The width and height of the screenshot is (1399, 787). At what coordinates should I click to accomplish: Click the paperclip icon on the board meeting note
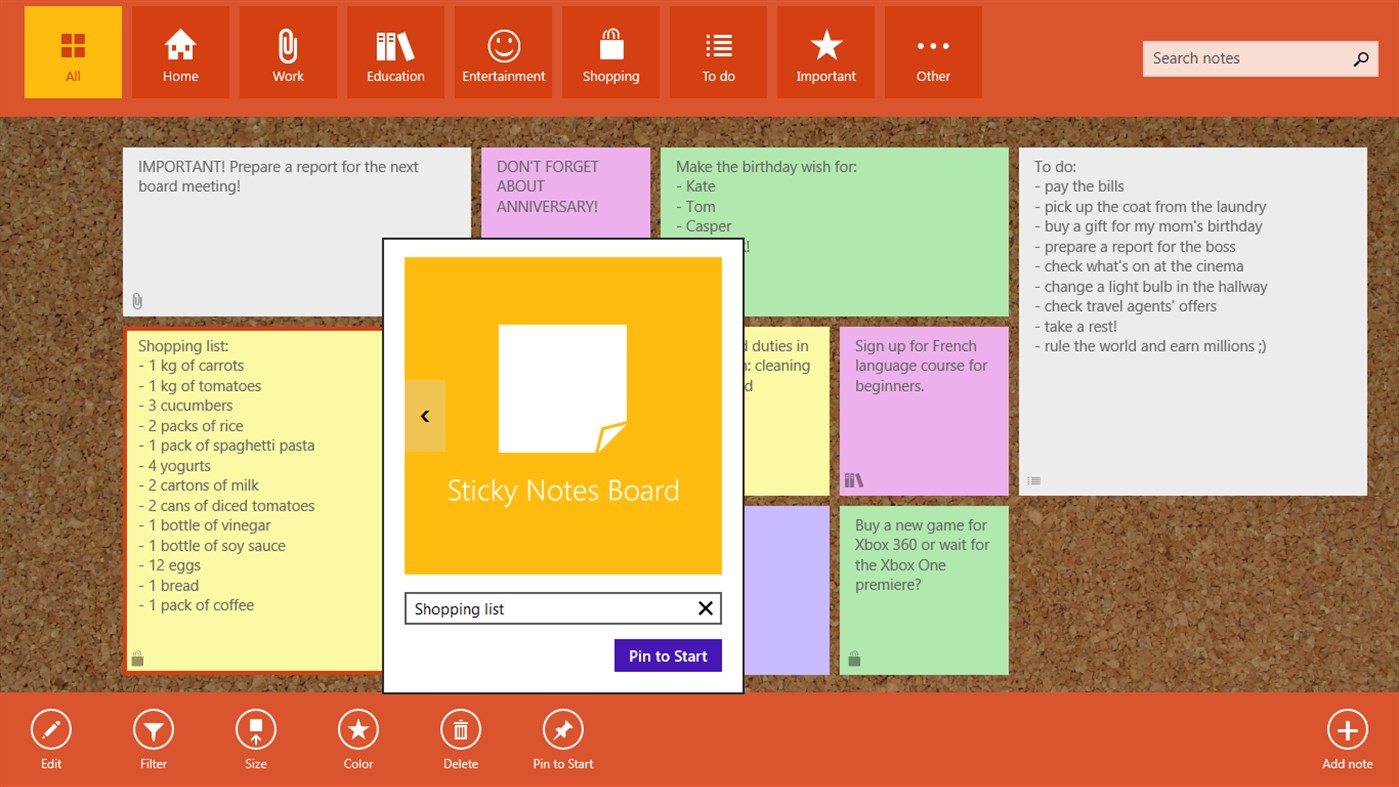pos(137,300)
